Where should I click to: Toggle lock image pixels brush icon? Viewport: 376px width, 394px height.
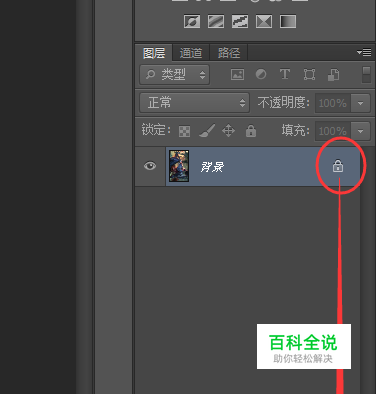click(x=207, y=131)
